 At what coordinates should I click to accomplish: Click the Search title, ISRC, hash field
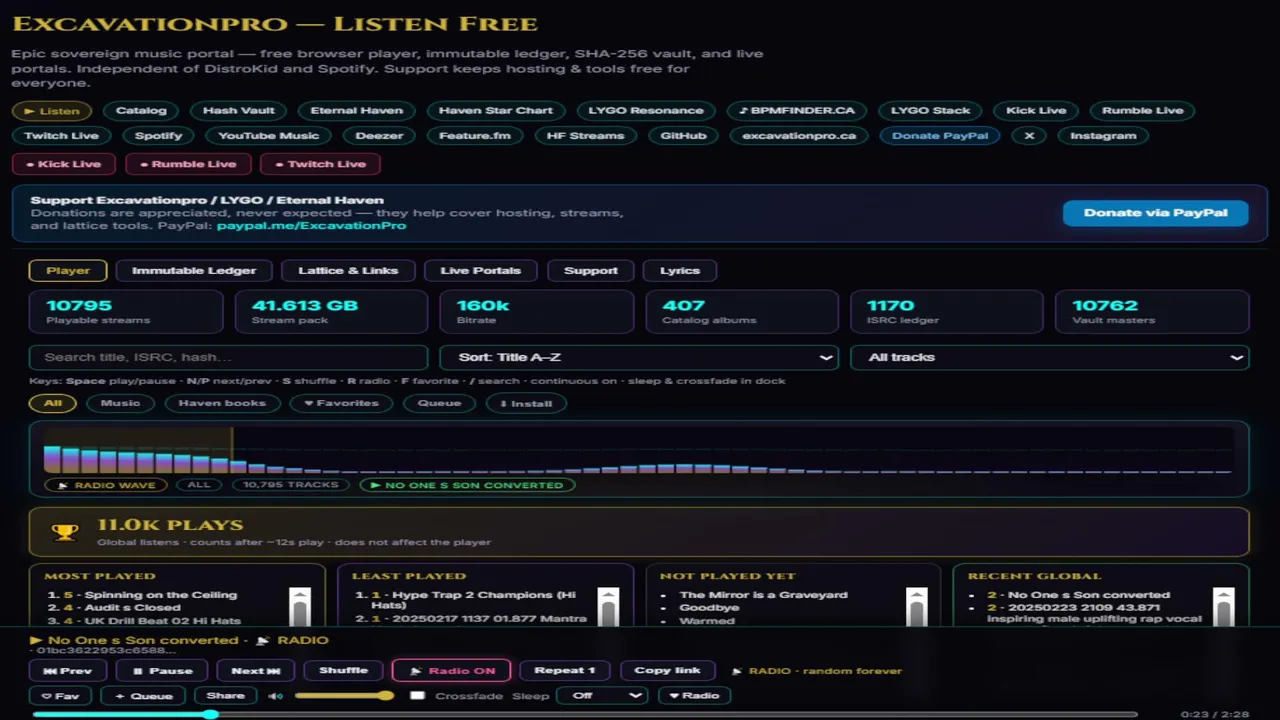point(229,357)
